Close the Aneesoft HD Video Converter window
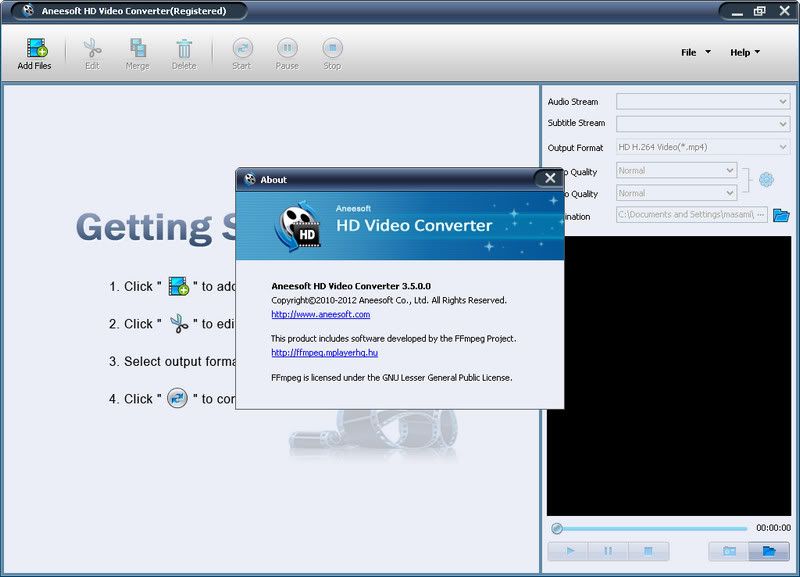The height and width of the screenshot is (577, 800). 785,11
